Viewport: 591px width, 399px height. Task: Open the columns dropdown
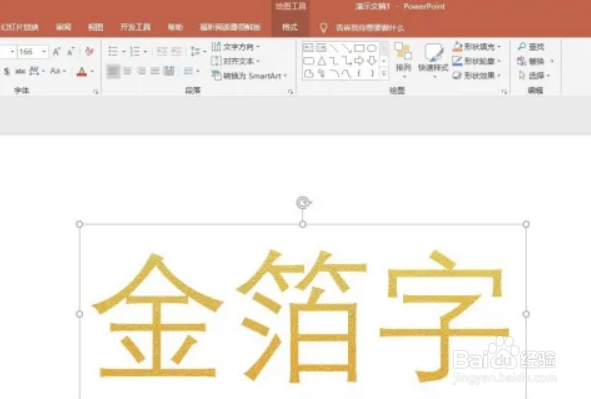[x=191, y=71]
